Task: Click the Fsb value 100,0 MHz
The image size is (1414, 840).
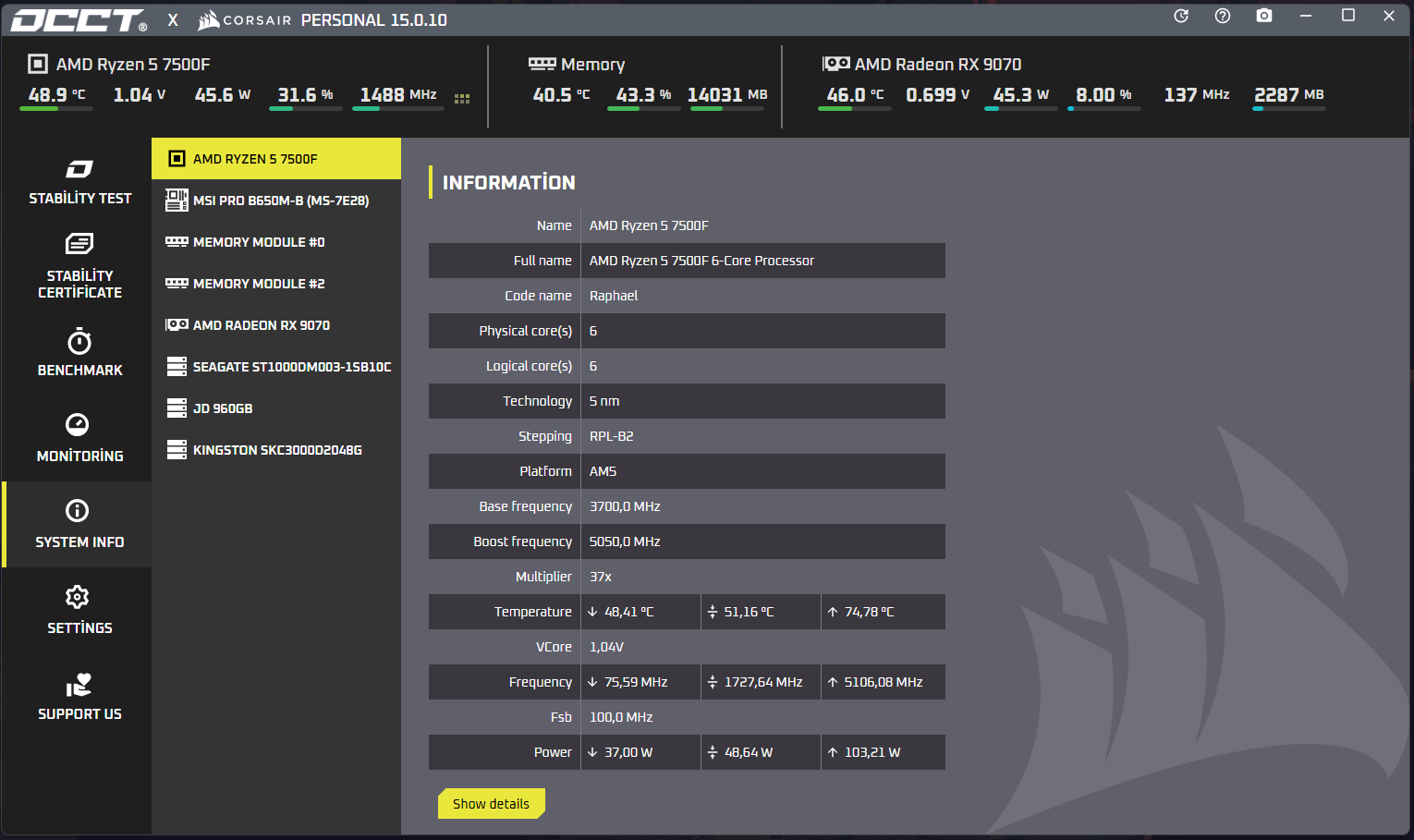Action: click(x=621, y=717)
